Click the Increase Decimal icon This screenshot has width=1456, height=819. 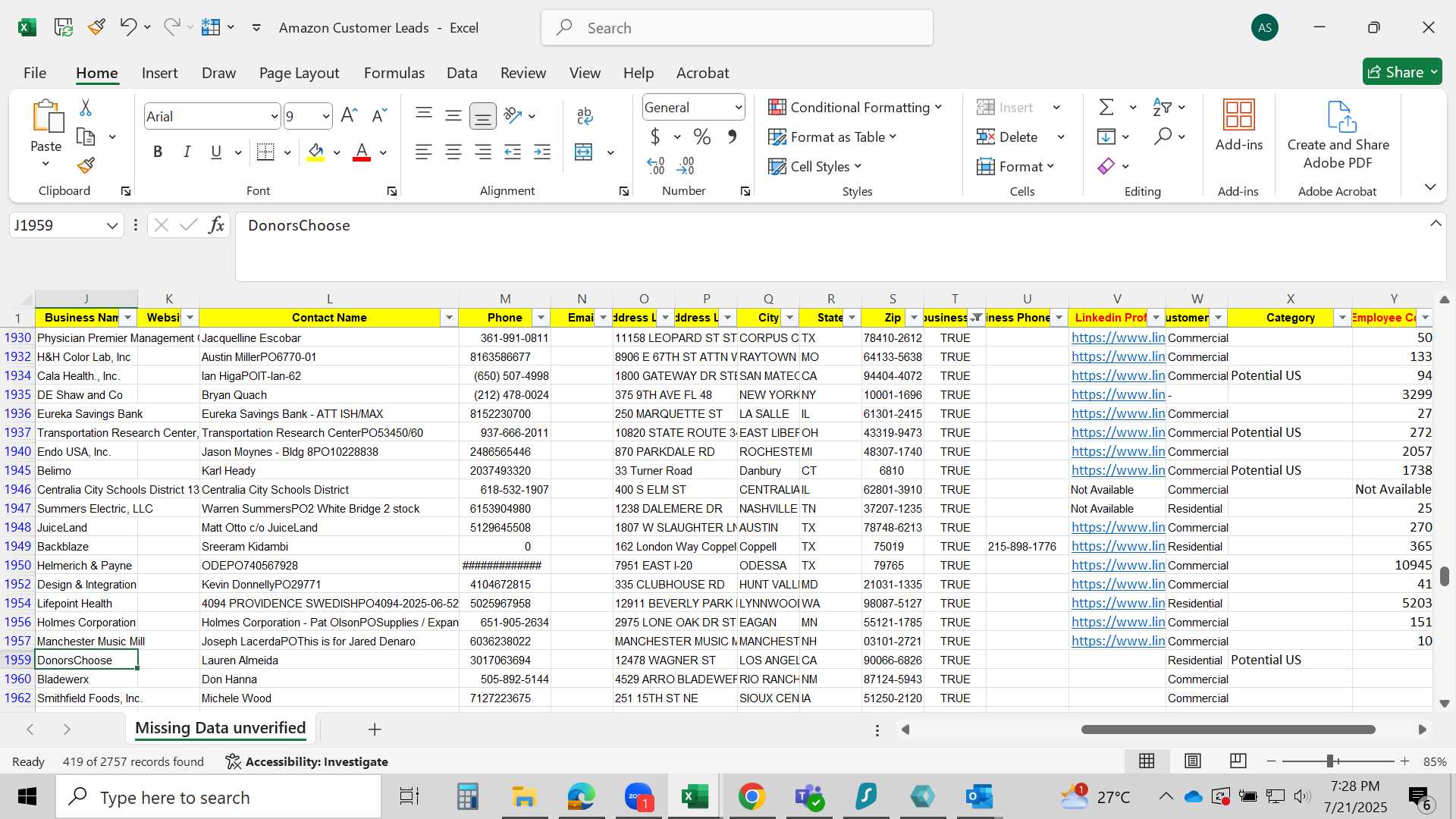point(656,165)
